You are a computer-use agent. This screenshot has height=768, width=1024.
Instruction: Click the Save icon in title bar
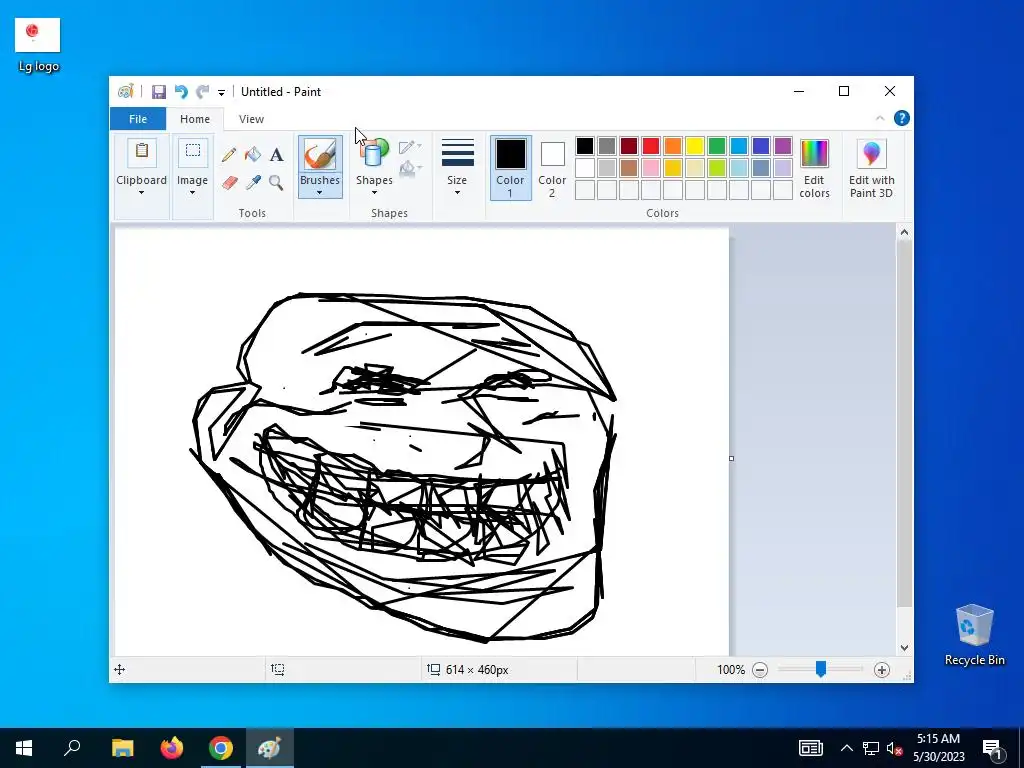point(159,92)
